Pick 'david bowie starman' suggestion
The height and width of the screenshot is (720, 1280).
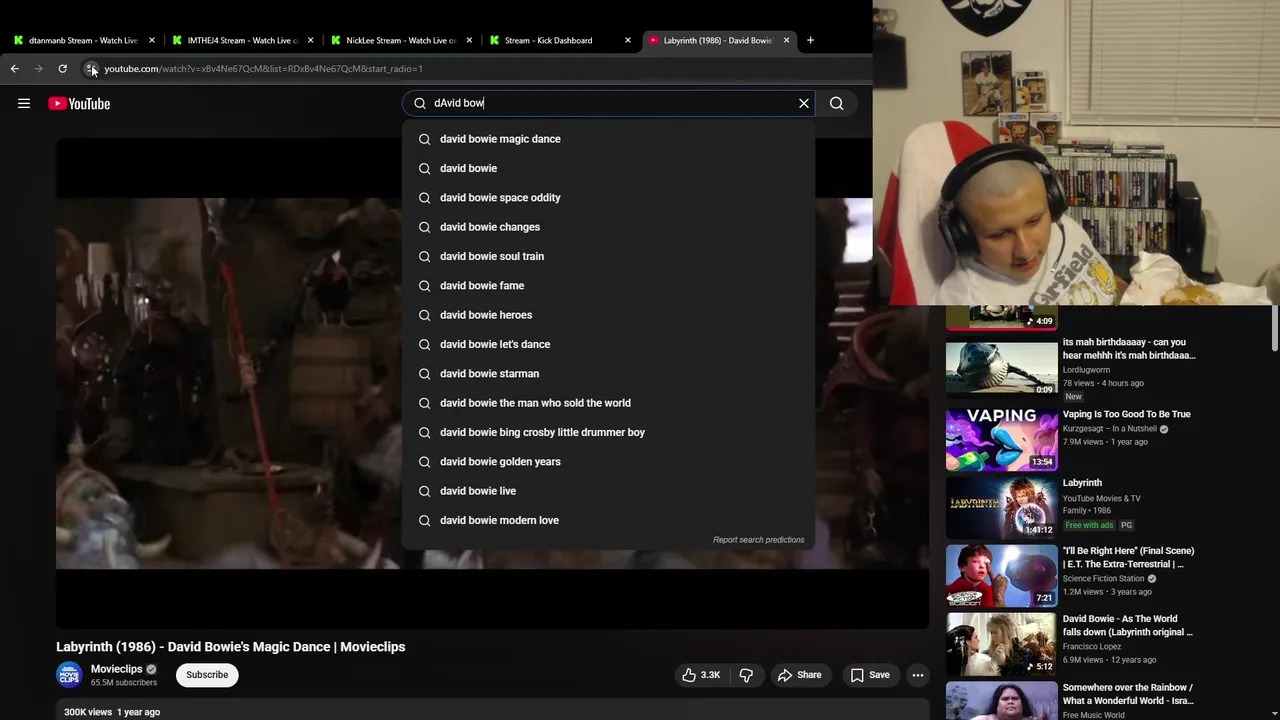click(608, 373)
